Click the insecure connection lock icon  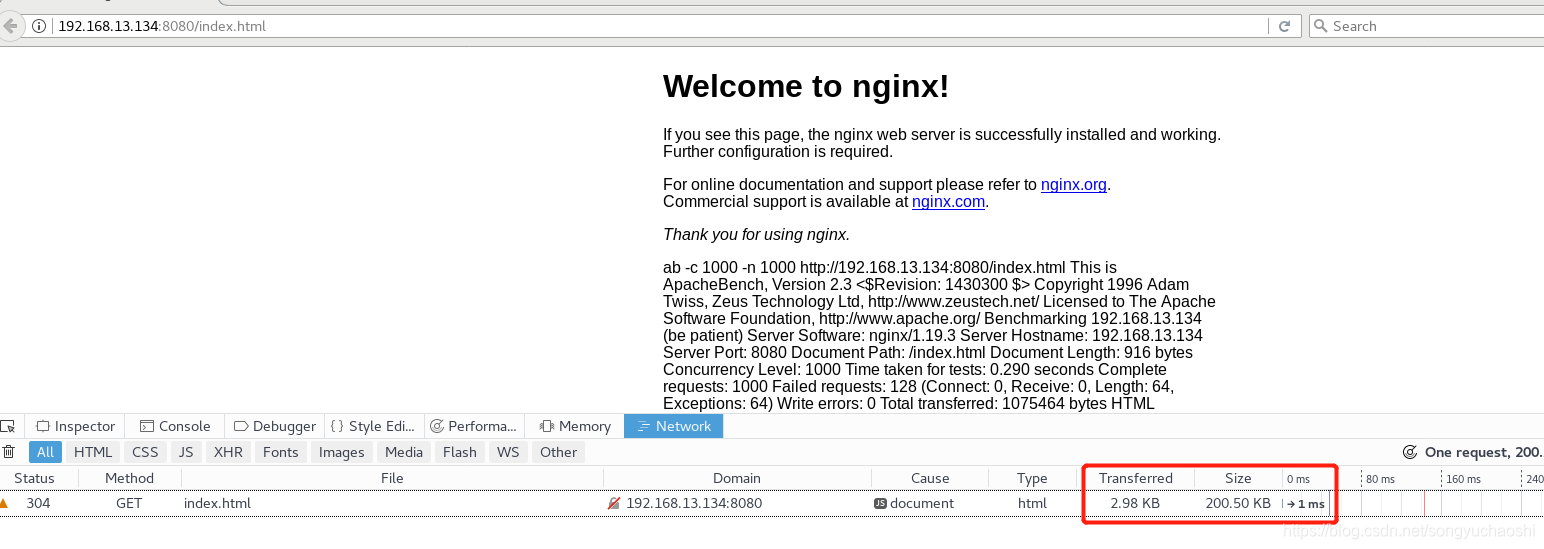tap(614, 503)
